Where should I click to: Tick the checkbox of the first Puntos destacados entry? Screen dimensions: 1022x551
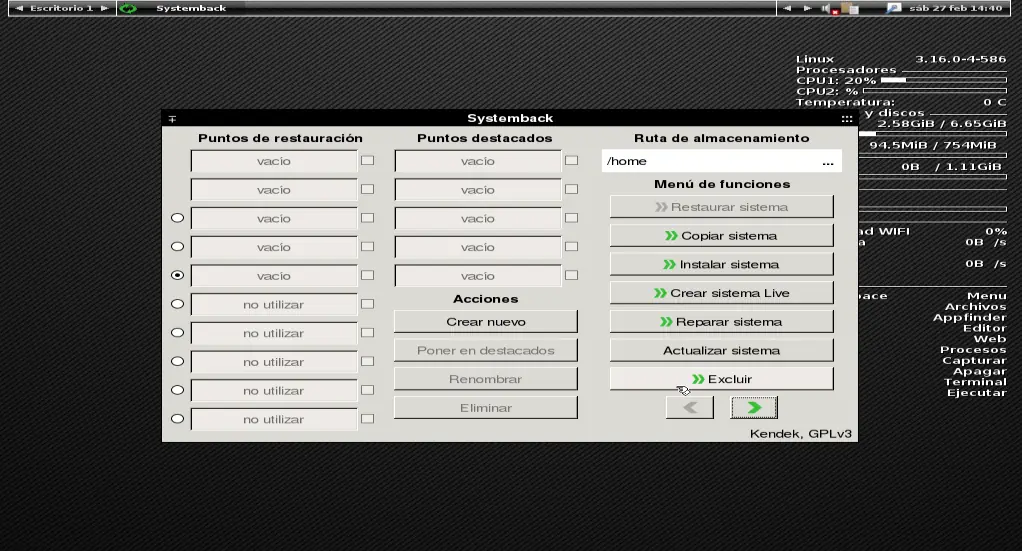pyautogui.click(x=572, y=160)
